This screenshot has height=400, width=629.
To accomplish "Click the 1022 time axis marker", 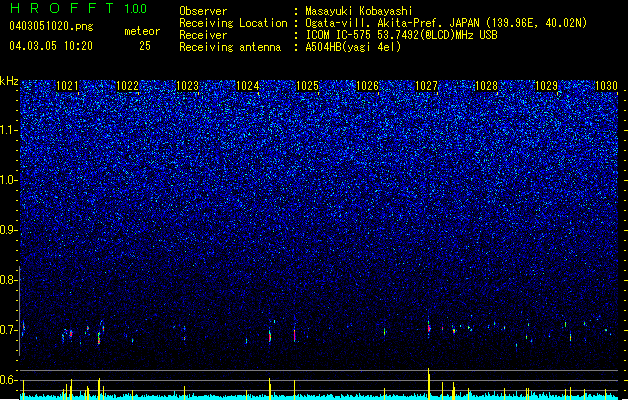I will point(127,86).
